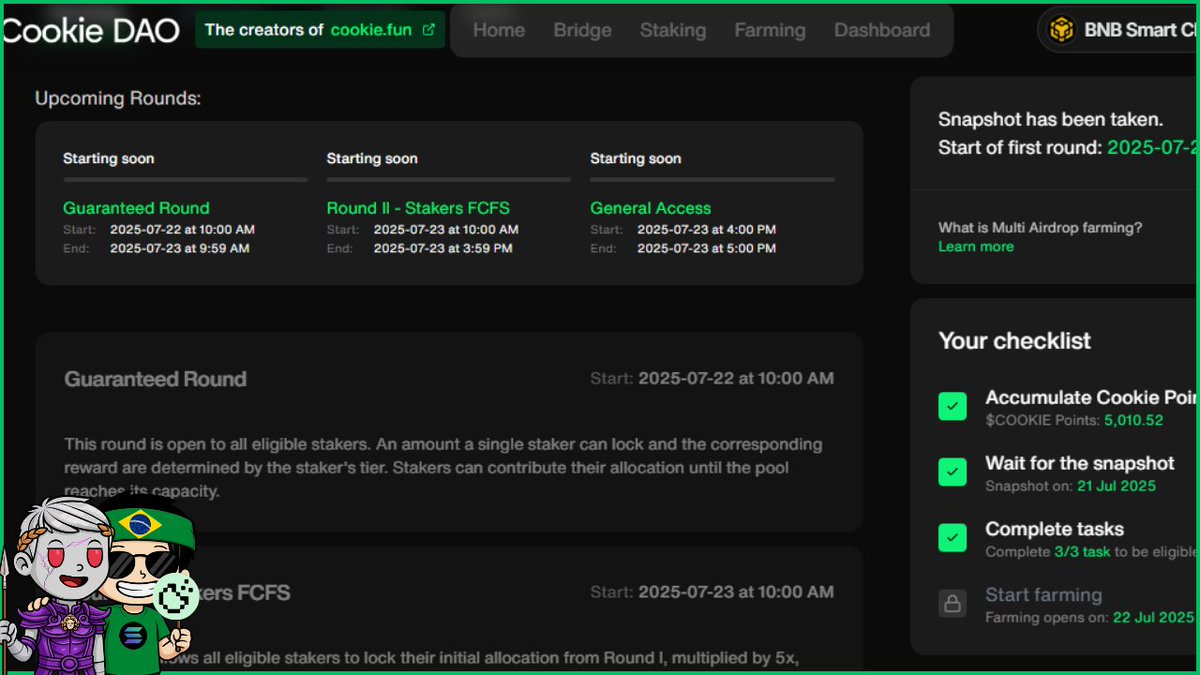
Task: Navigate to the Dashboard tab
Action: (882, 30)
